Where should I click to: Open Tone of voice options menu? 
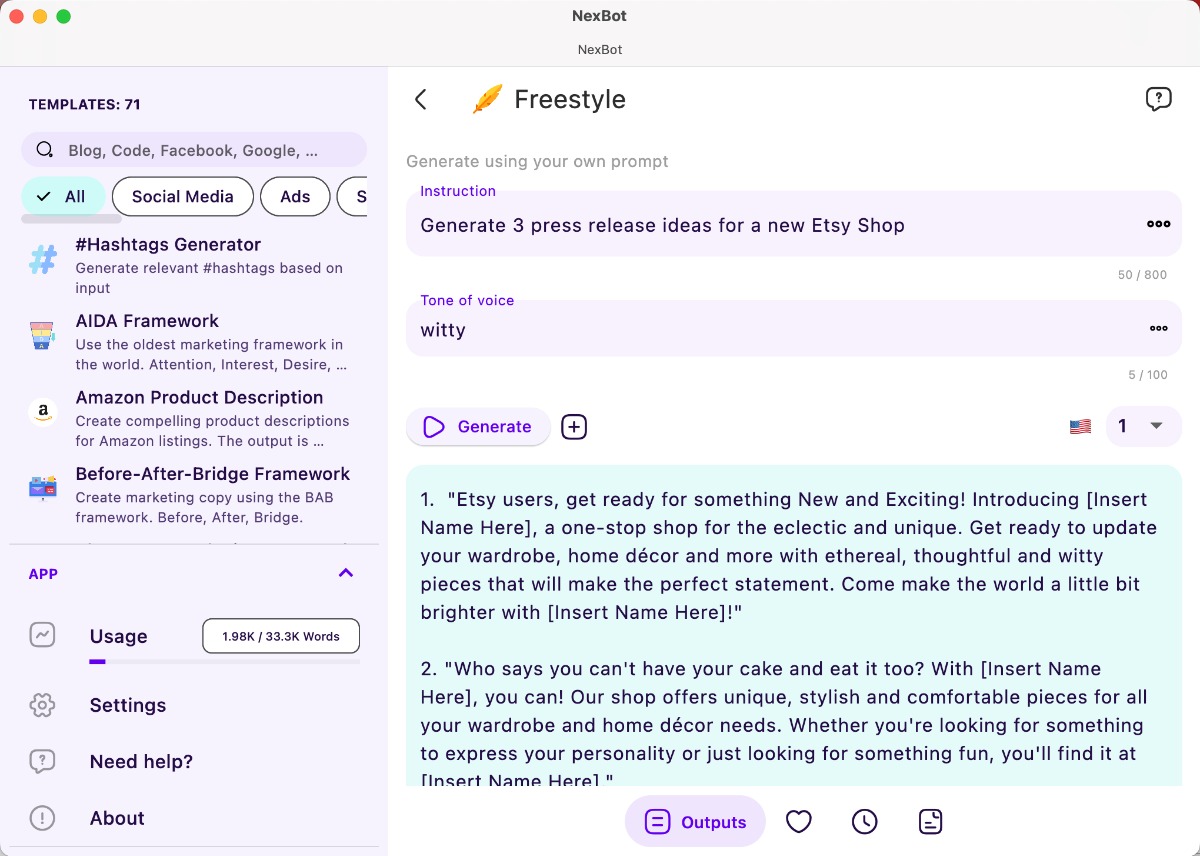click(x=1158, y=328)
